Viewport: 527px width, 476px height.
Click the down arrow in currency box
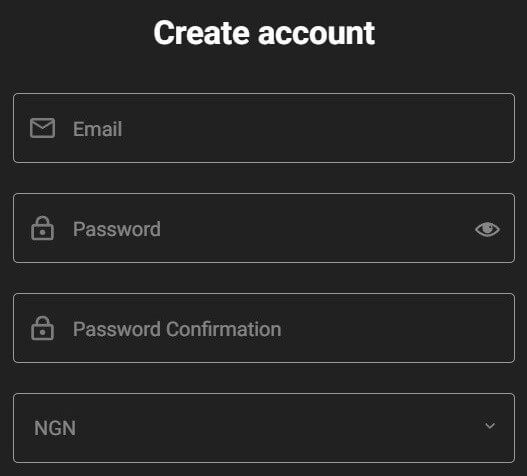pos(490,426)
